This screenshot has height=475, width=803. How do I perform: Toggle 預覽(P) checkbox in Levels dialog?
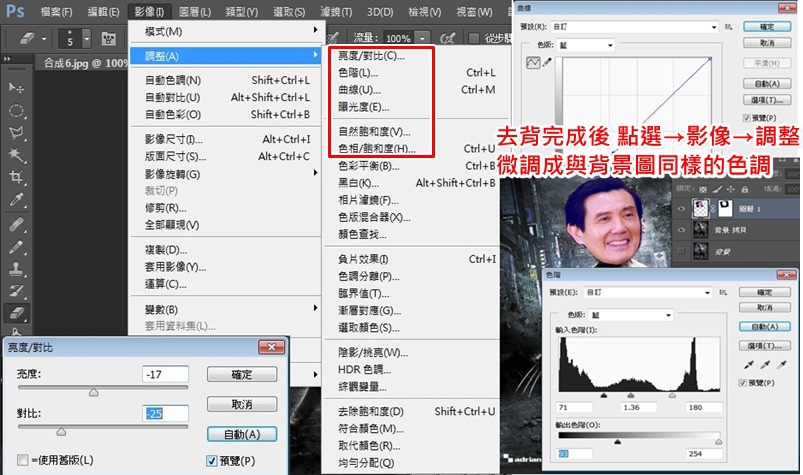pos(743,383)
